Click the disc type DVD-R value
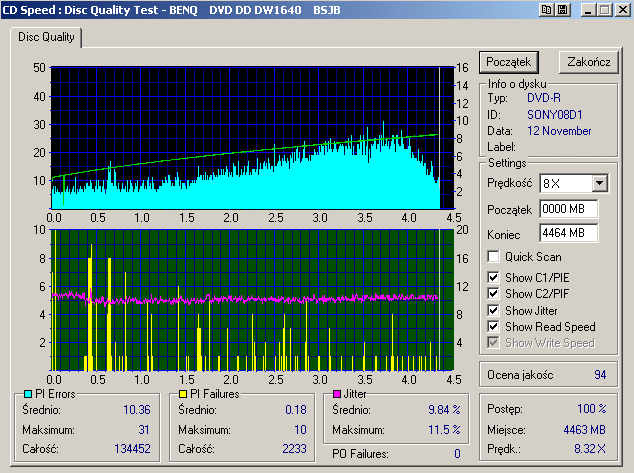This screenshot has width=634, height=473. 544,98
